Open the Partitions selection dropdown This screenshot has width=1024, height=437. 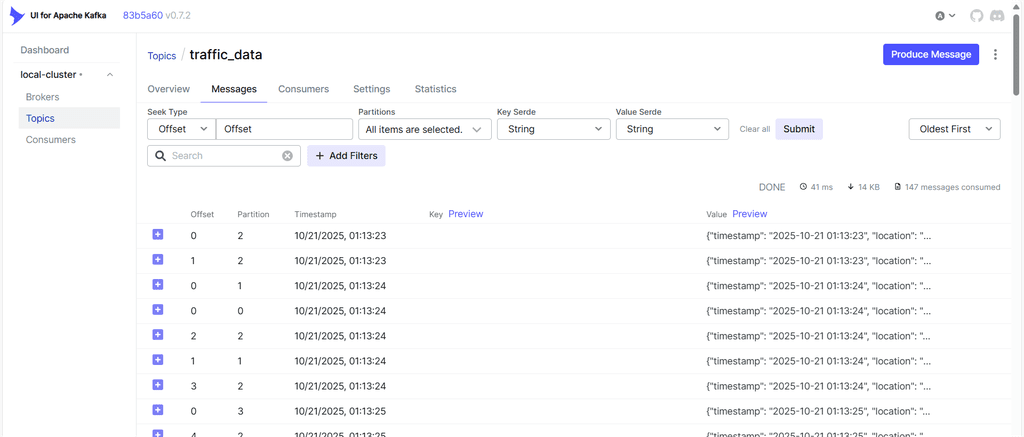coord(424,129)
